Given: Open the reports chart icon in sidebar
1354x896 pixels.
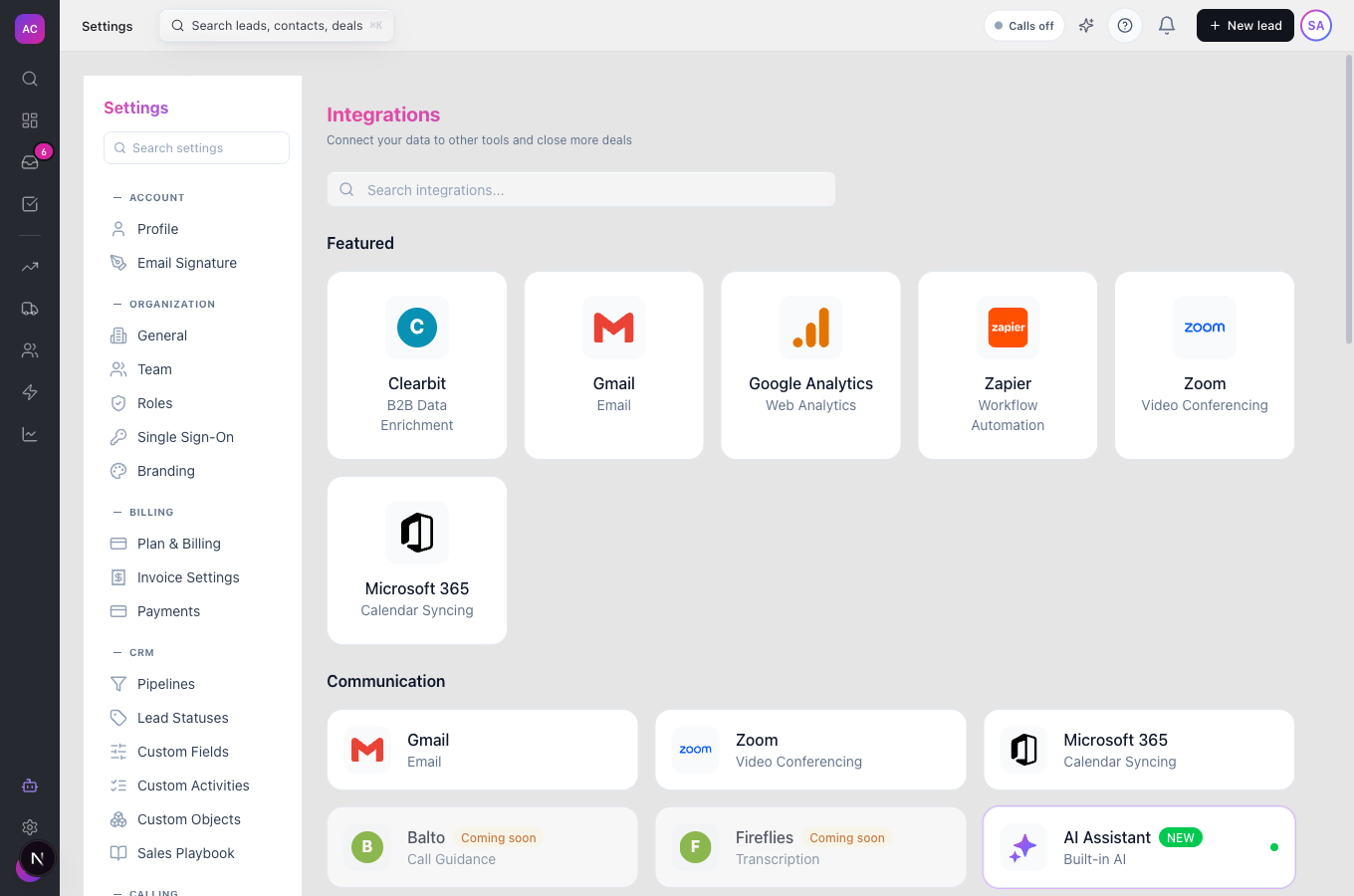Looking at the screenshot, I should click(x=30, y=434).
